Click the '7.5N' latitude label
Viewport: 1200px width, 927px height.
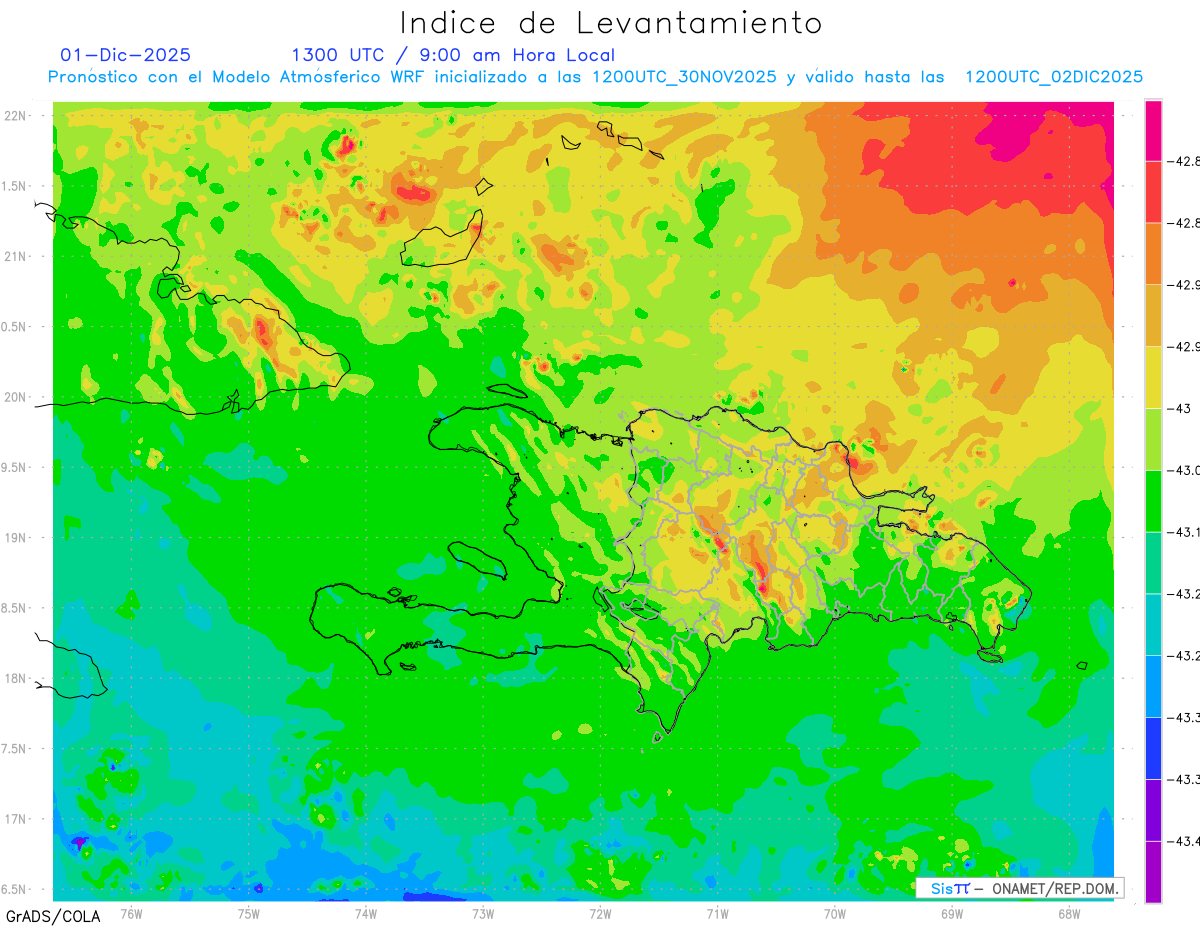[15, 749]
